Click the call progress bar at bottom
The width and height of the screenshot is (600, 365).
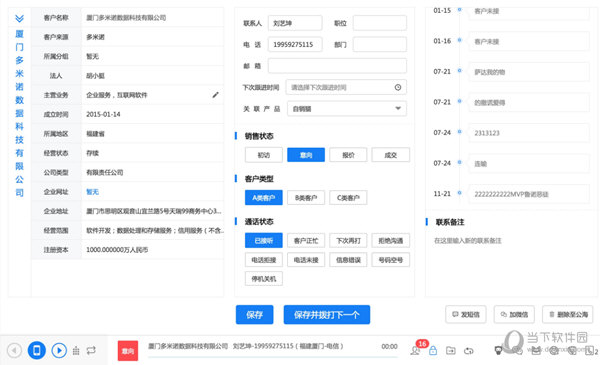tap(272, 357)
